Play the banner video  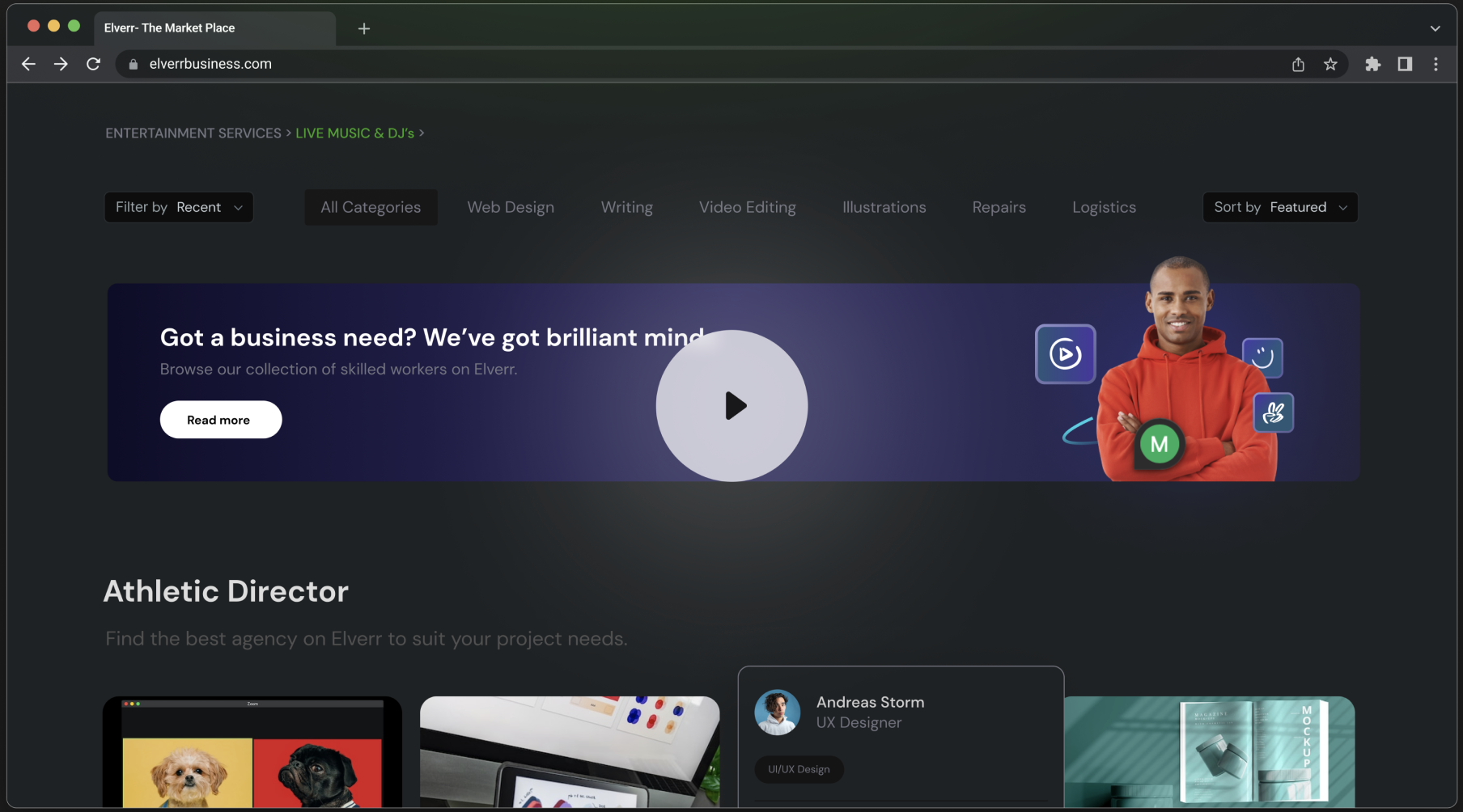tap(731, 405)
